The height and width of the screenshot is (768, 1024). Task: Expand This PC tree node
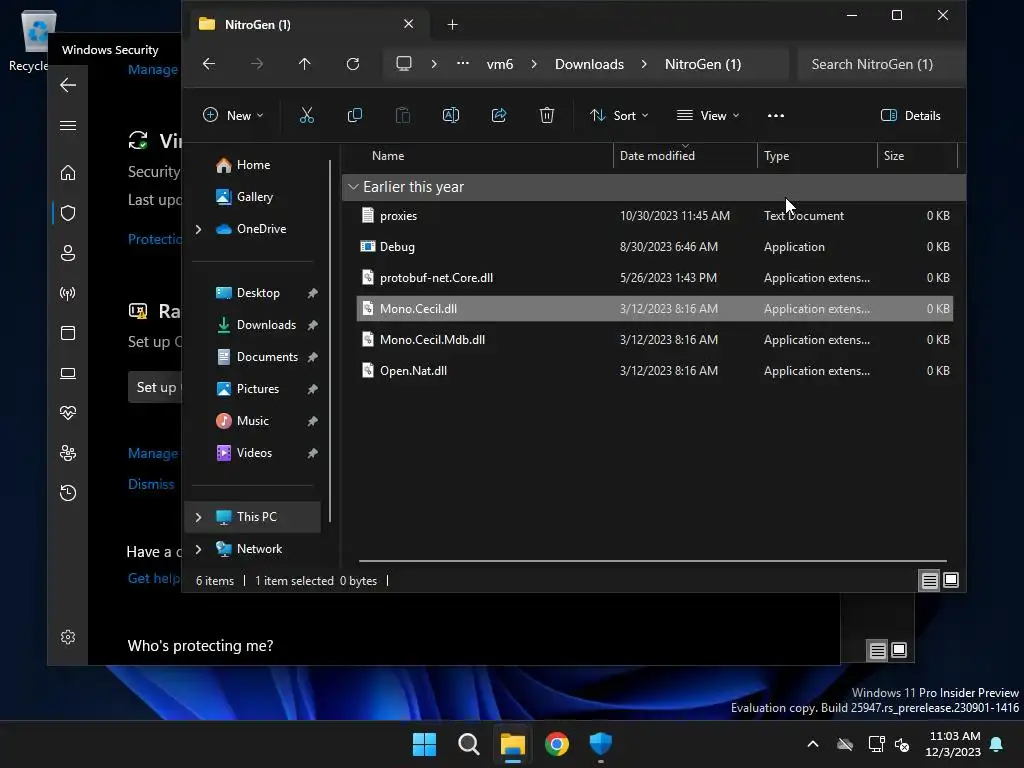[199, 517]
